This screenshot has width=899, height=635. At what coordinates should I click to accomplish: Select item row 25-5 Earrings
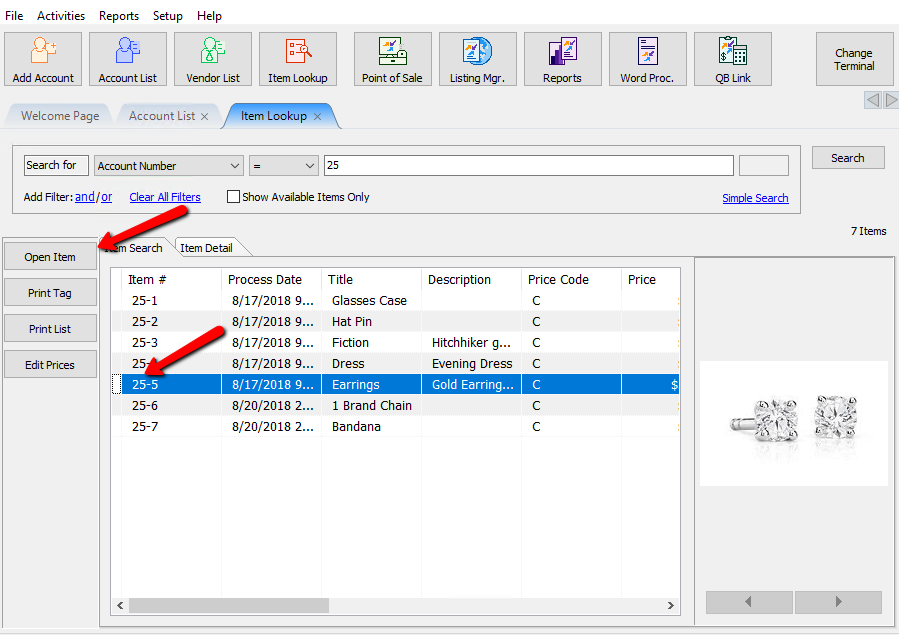pos(396,385)
